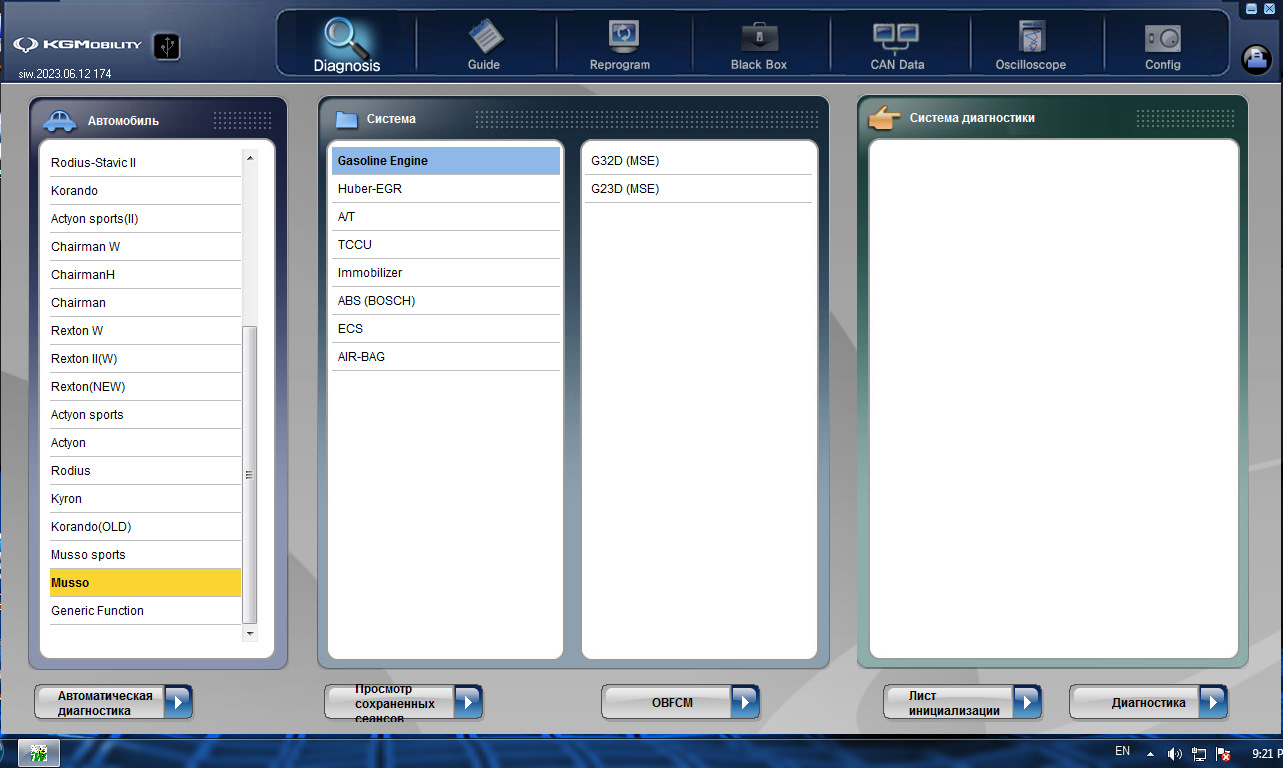Select ChairmanH vehicle

point(145,274)
